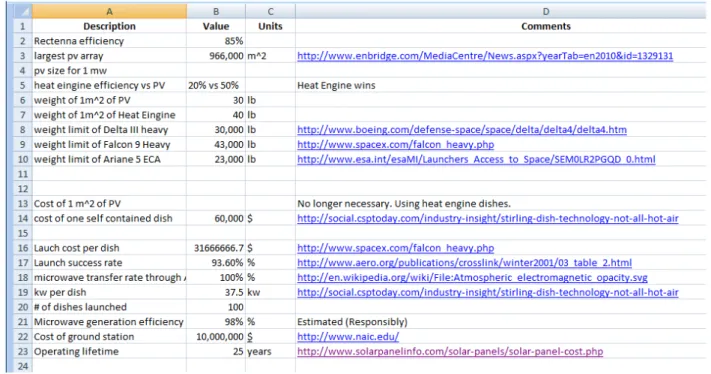711x374 pixels.
Task: Select the 'No longer necessary' comment cell
Action: coord(500,204)
